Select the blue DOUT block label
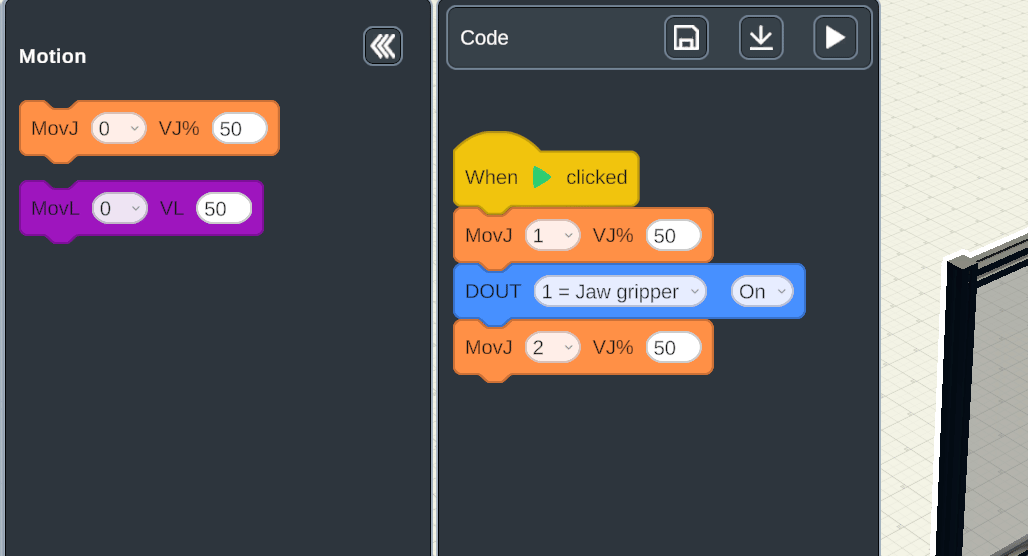The image size is (1028, 556). click(x=493, y=292)
